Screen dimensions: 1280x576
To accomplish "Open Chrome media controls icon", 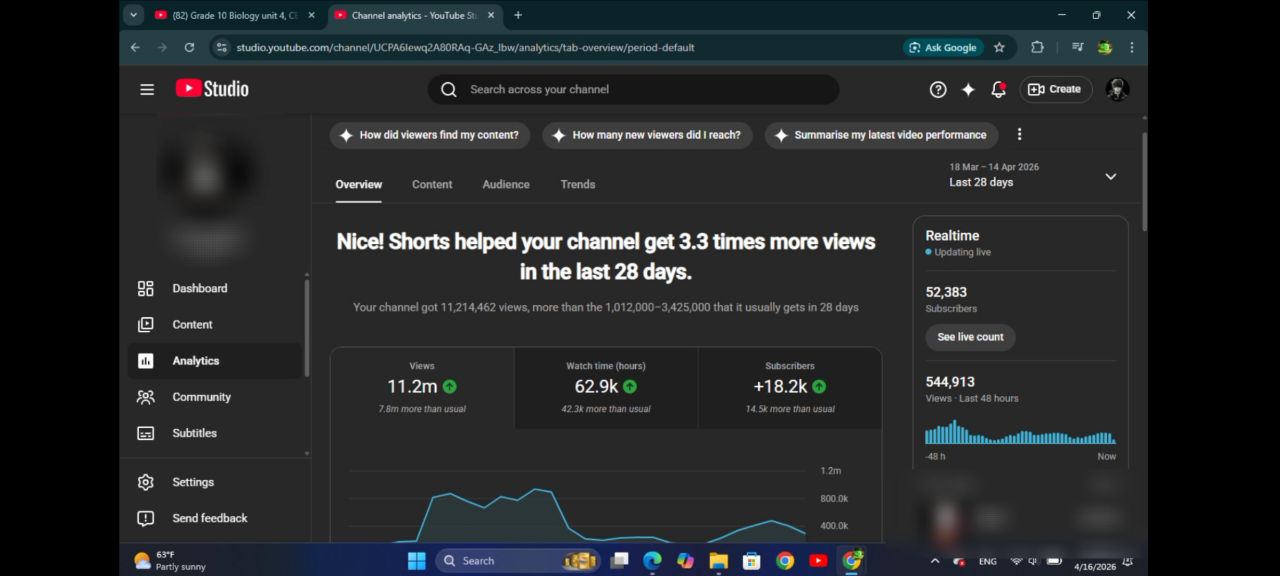I will point(1077,47).
